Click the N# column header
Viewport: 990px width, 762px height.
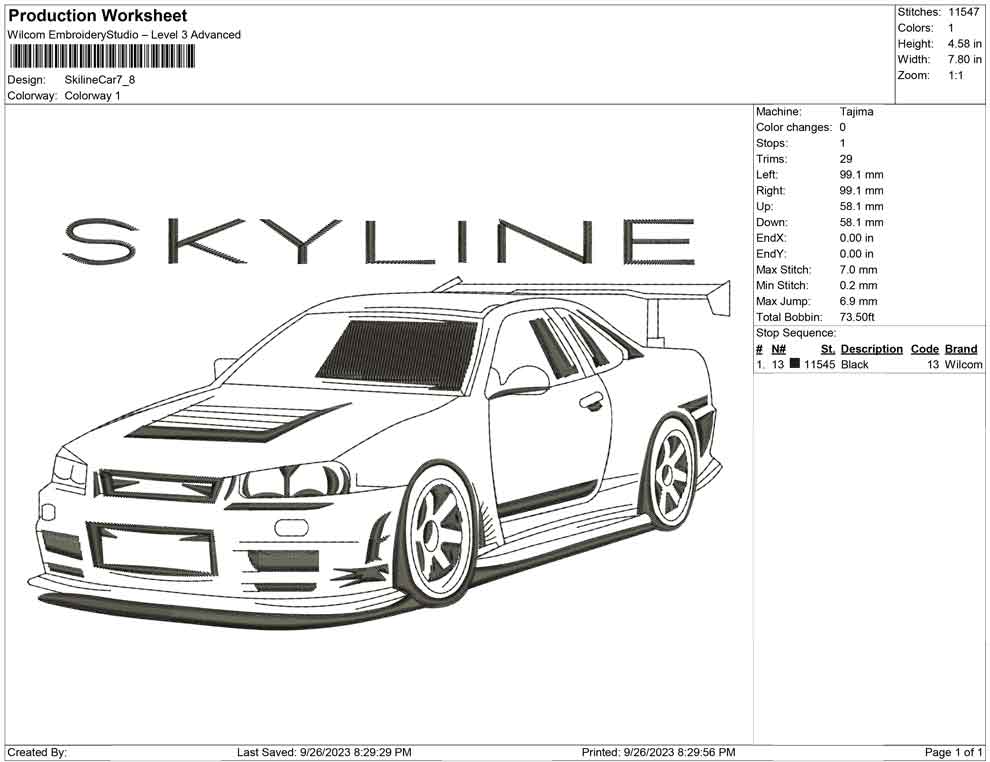point(778,349)
